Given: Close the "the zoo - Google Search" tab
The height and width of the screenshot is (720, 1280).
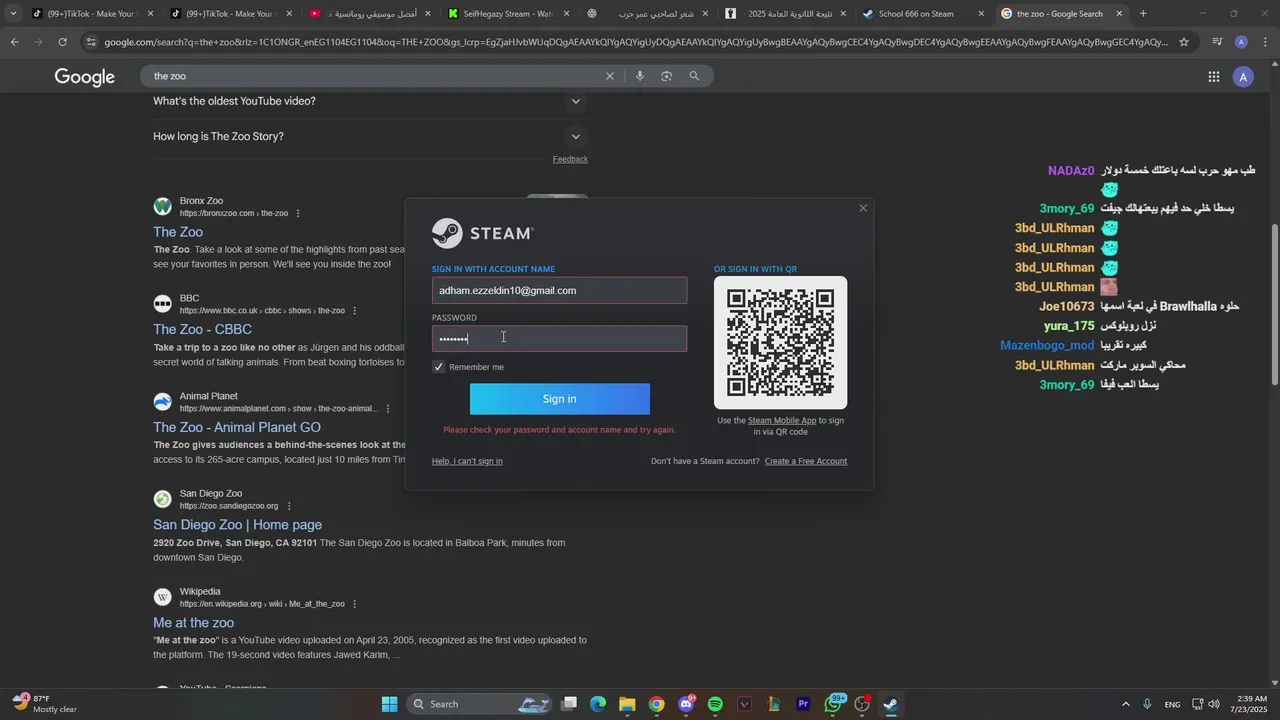Looking at the screenshot, I should (x=1119, y=14).
